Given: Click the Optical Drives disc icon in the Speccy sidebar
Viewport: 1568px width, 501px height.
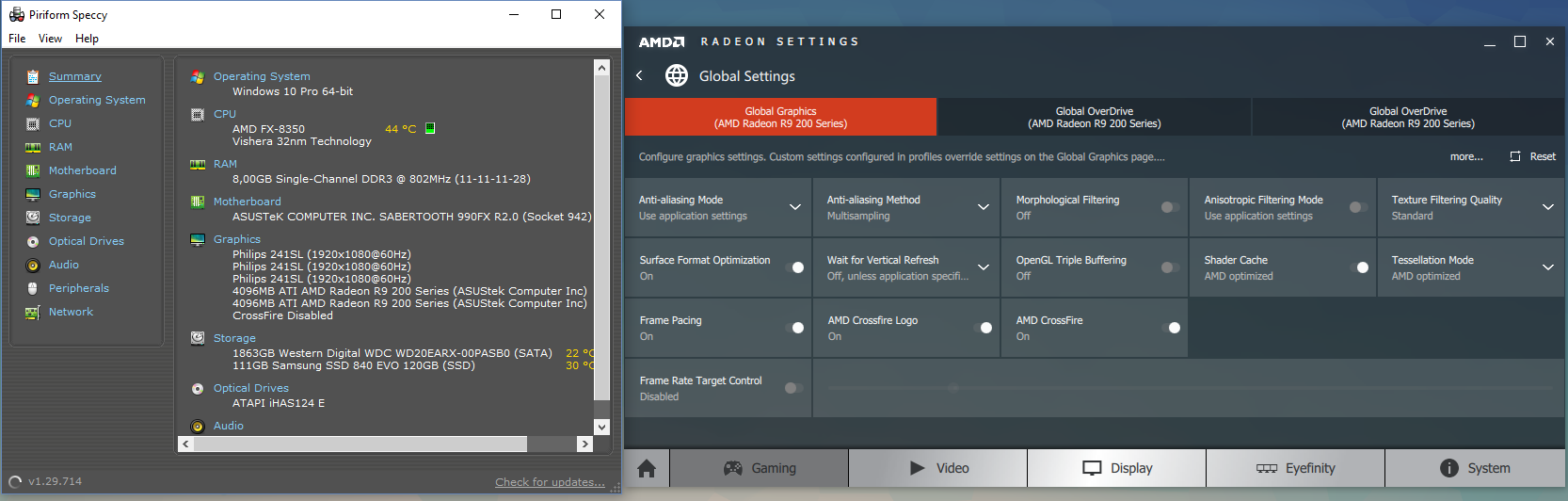Looking at the screenshot, I should (33, 241).
